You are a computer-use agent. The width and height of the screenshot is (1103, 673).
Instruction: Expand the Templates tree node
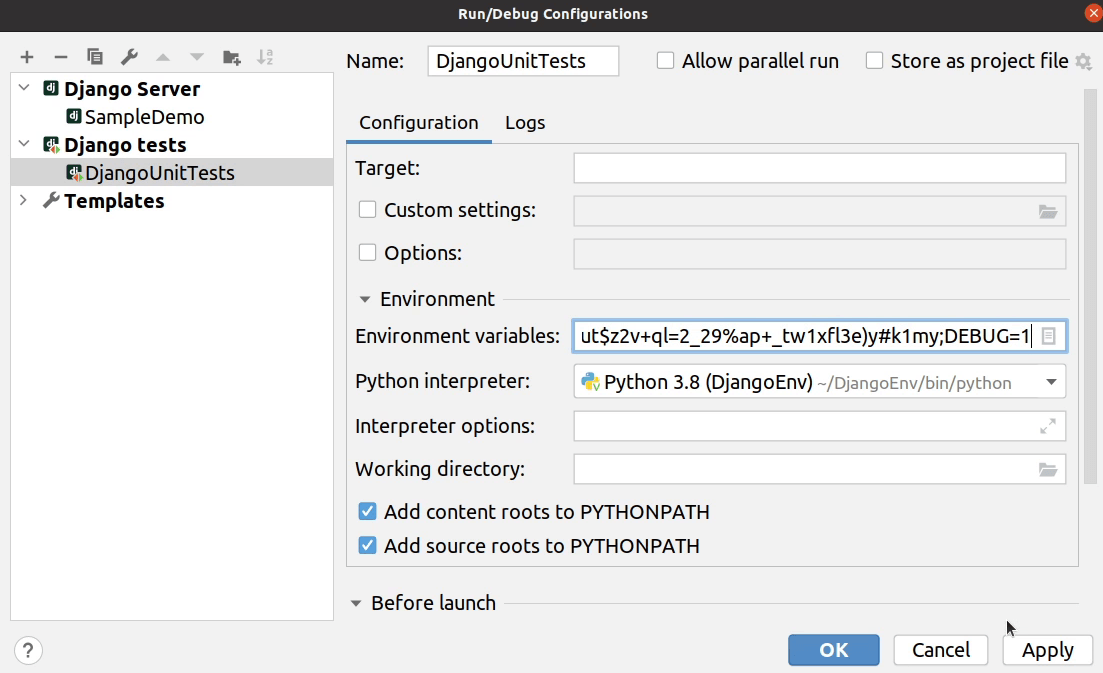pos(25,201)
